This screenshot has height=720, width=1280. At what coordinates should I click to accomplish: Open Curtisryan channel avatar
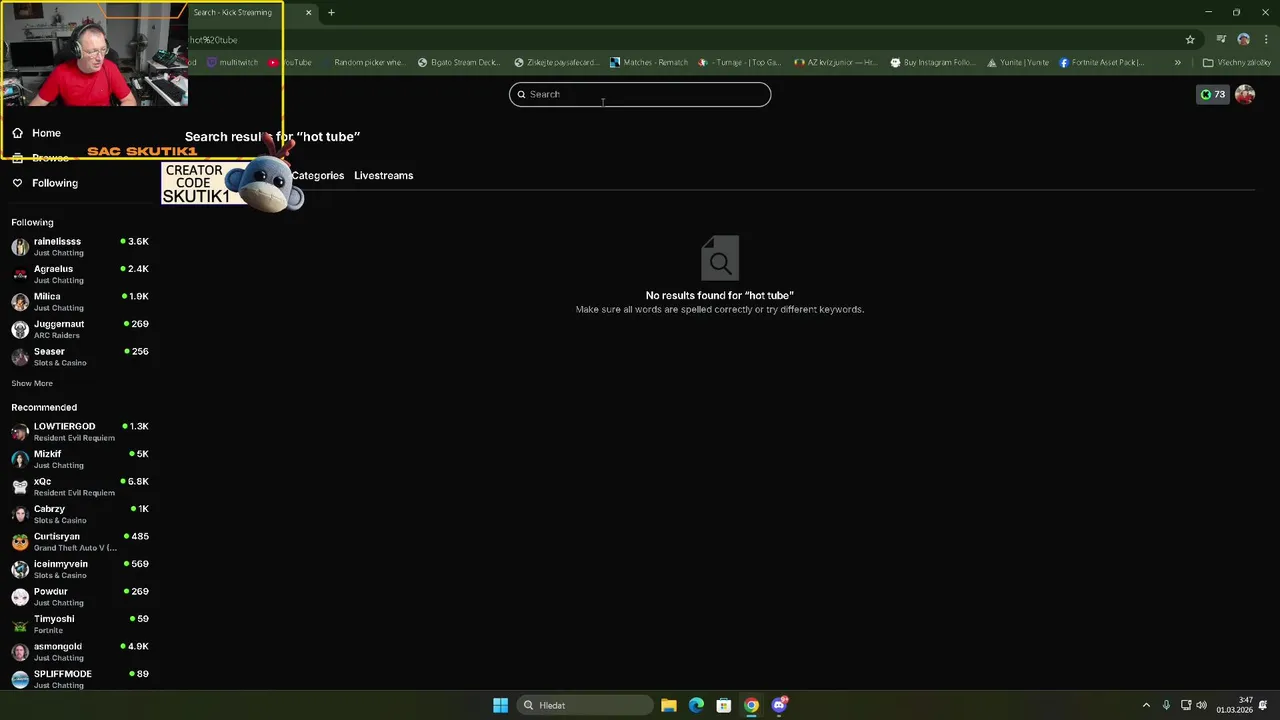click(x=20, y=542)
